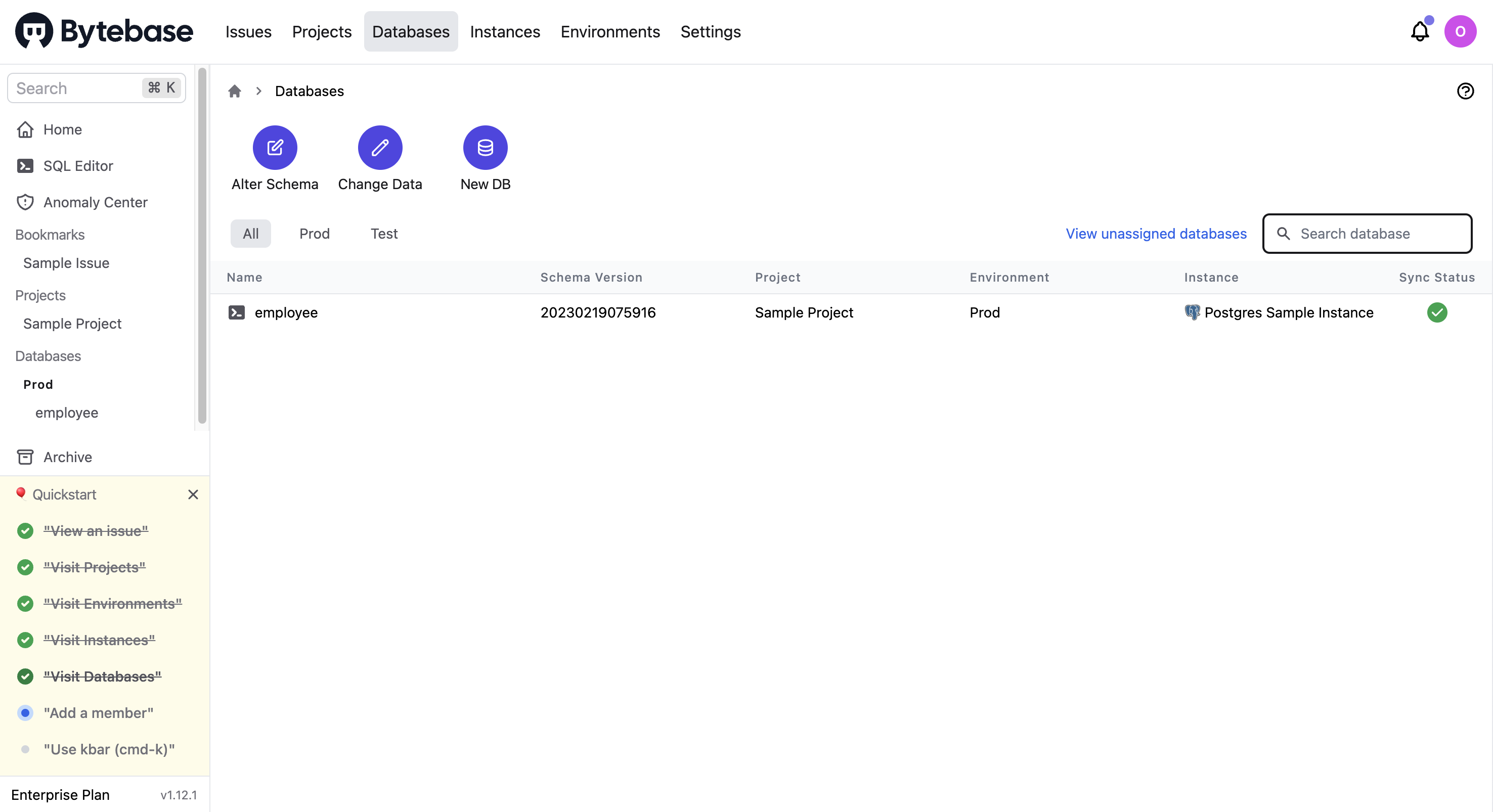This screenshot has width=1493, height=812.
Task: Open the Anomaly Center
Action: (95, 202)
